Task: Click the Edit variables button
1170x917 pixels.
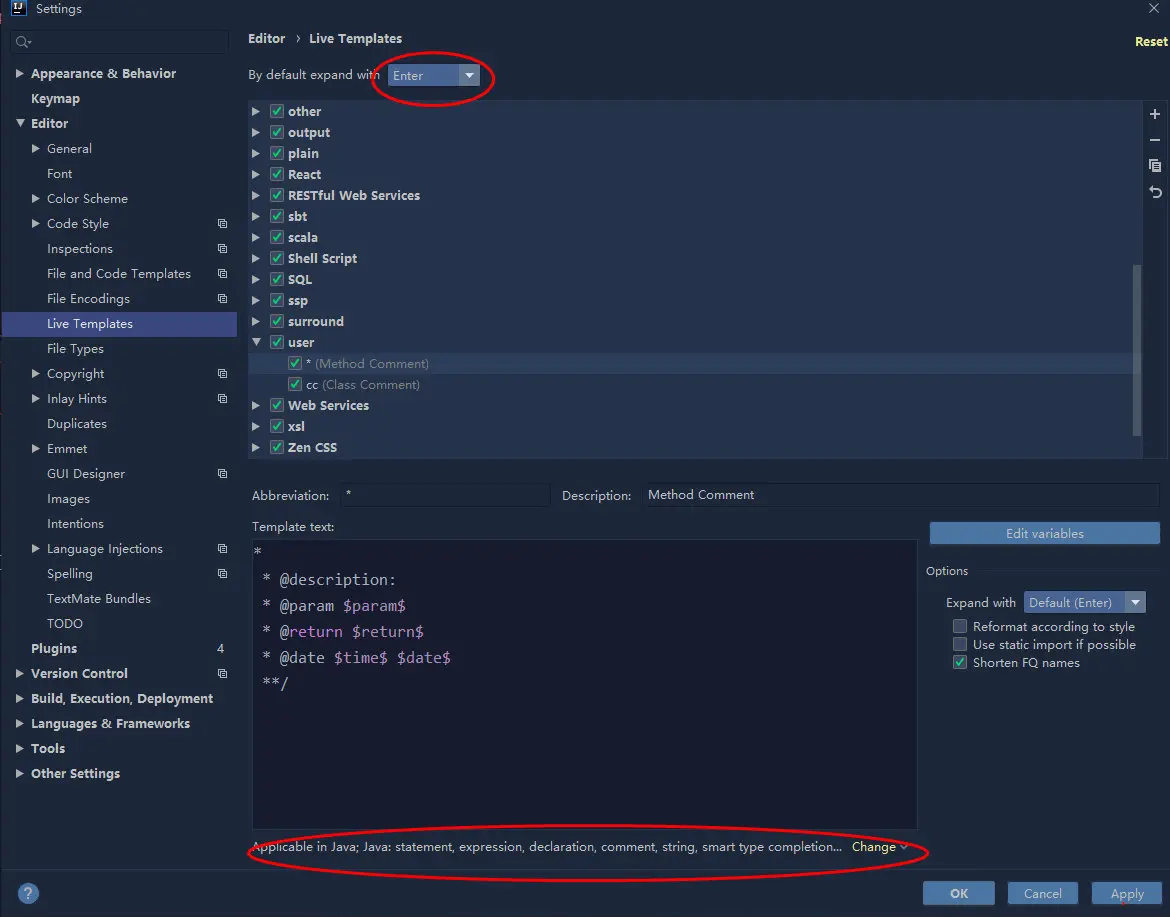Action: click(x=1045, y=533)
